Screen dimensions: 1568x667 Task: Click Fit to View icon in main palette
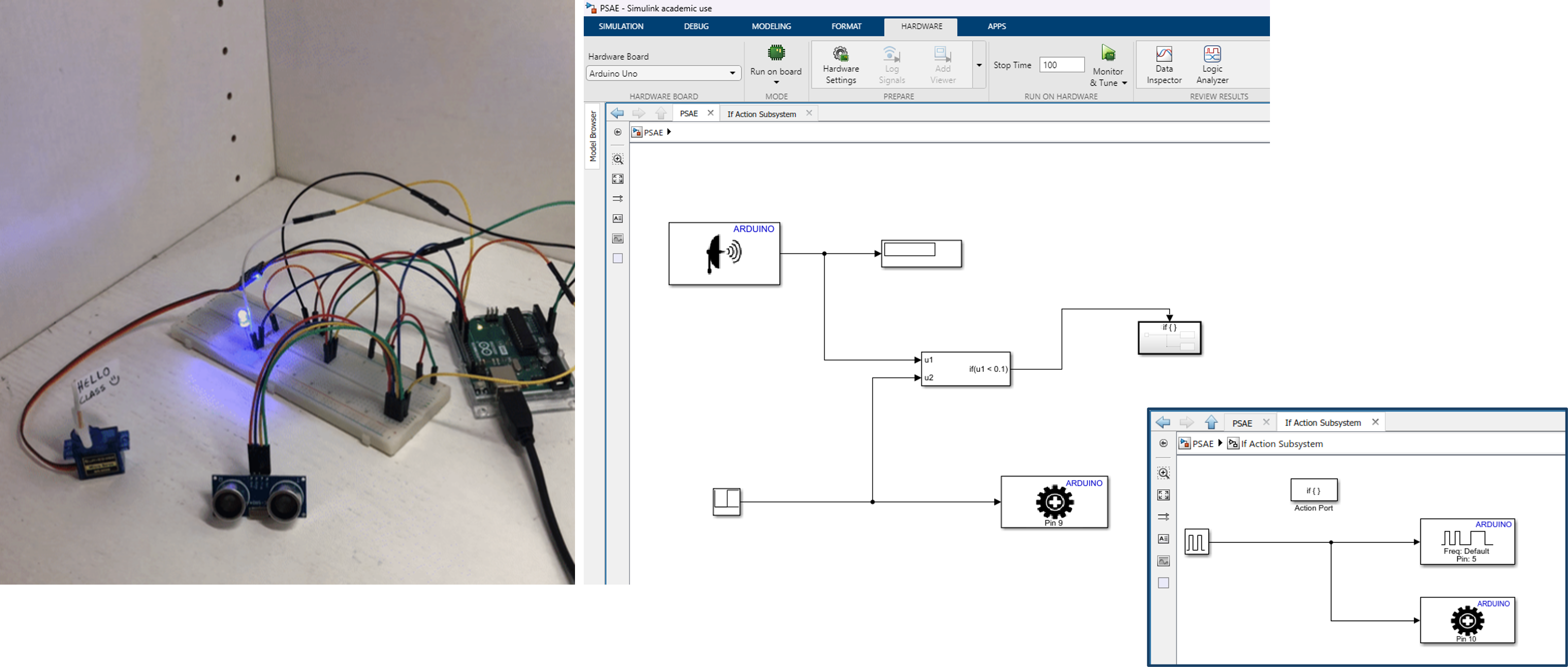click(x=617, y=179)
